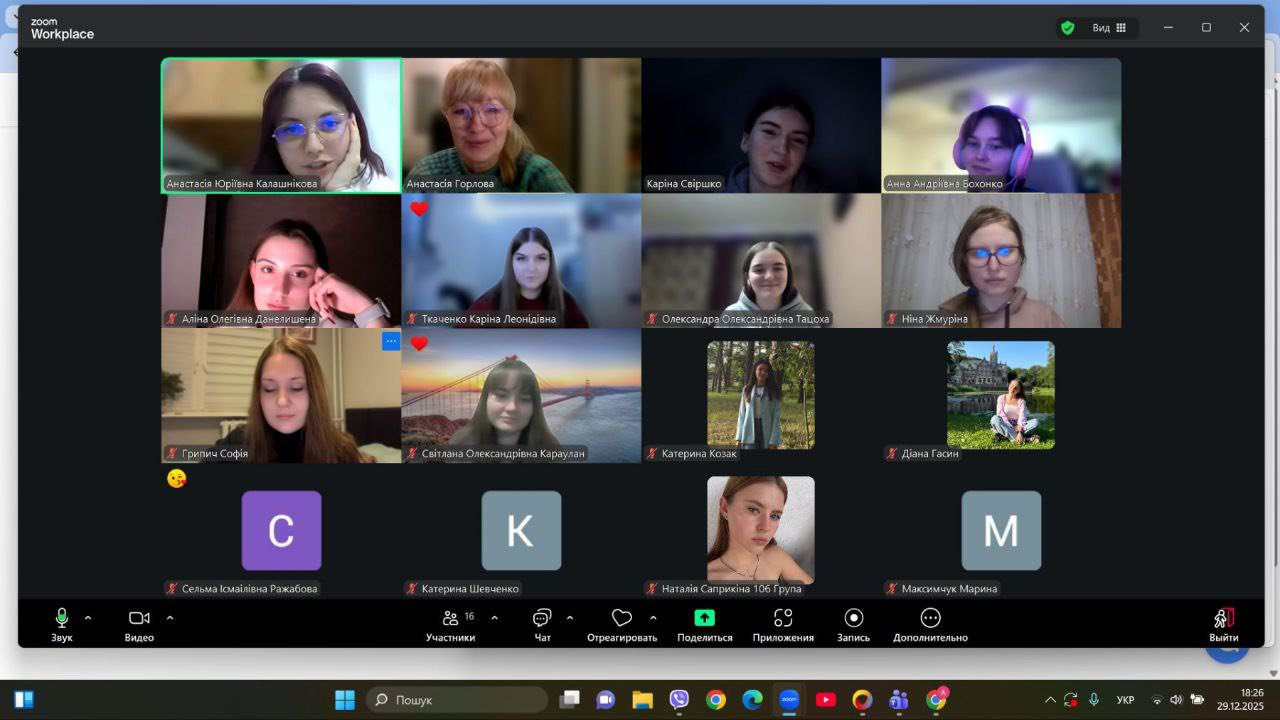Open the Zoom taskbar icon
The height and width of the screenshot is (720, 1280).
point(789,700)
